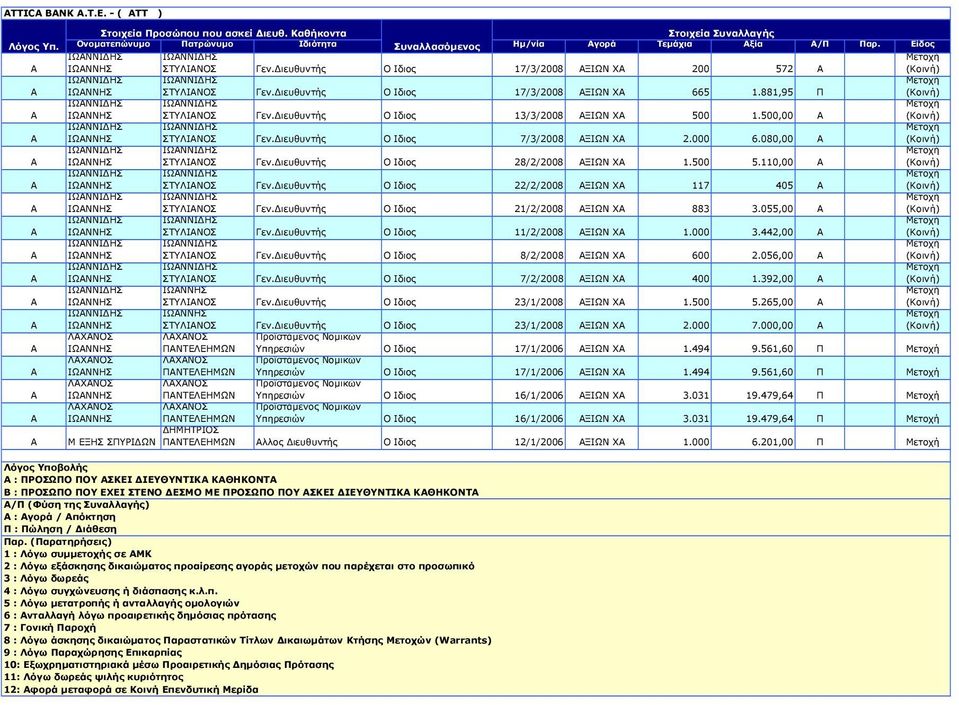Select the 'Α/Π' column header
The image size is (959, 705).
point(820,45)
